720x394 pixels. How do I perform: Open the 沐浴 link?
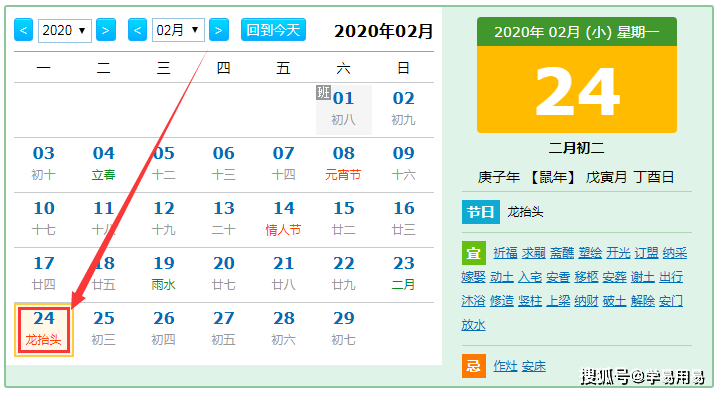[x=473, y=301]
